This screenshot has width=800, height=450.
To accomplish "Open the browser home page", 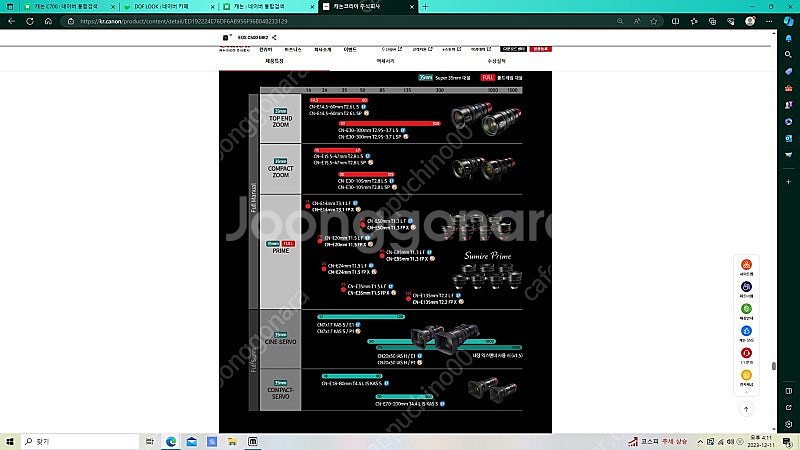I will (x=48, y=21).
